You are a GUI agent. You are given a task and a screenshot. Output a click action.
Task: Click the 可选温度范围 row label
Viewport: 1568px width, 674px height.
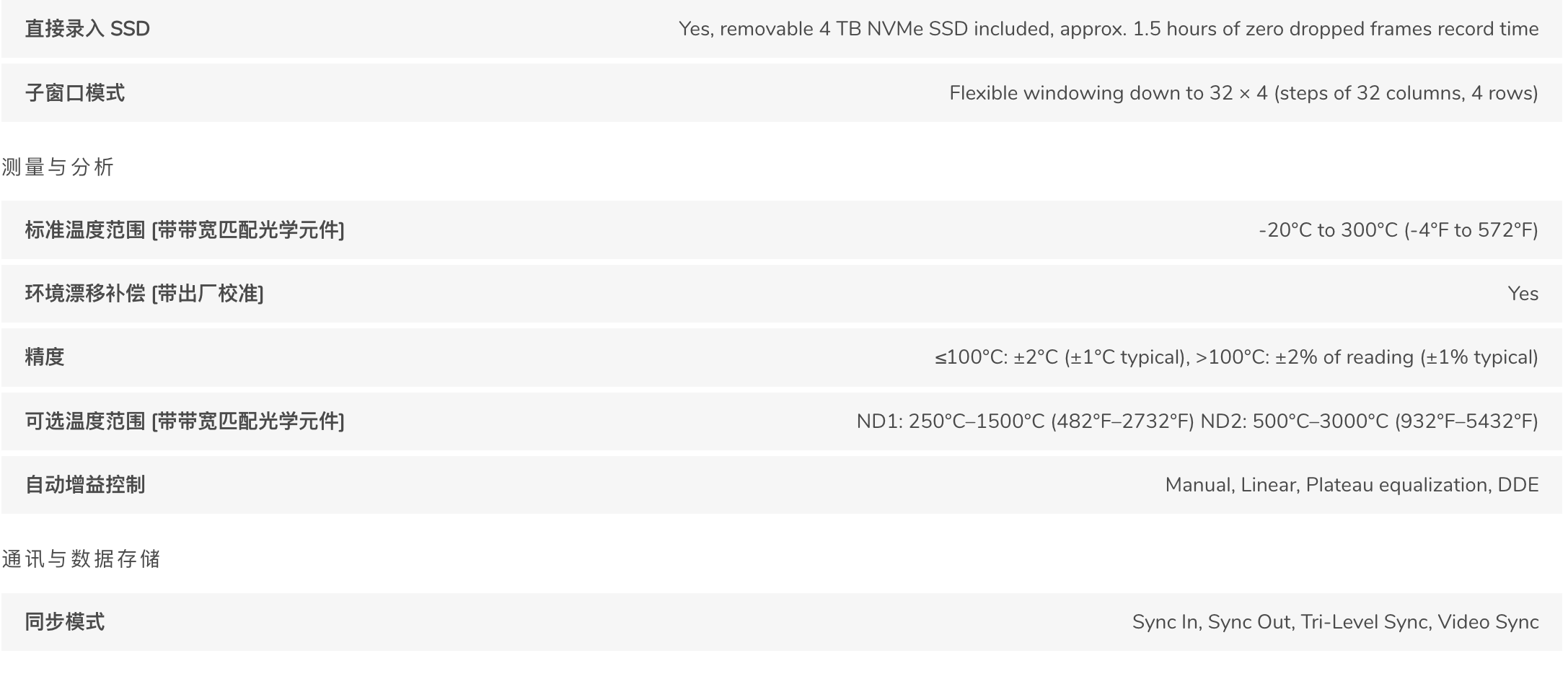(x=185, y=421)
